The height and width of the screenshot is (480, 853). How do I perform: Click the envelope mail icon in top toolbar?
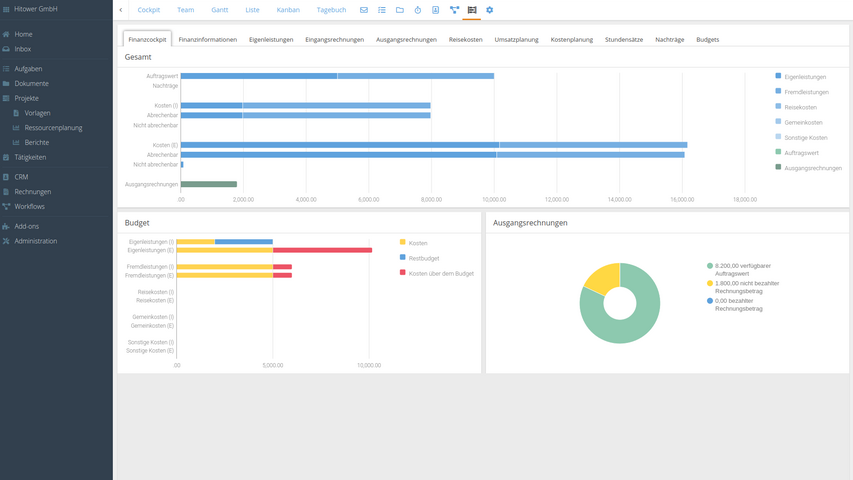[x=364, y=10]
